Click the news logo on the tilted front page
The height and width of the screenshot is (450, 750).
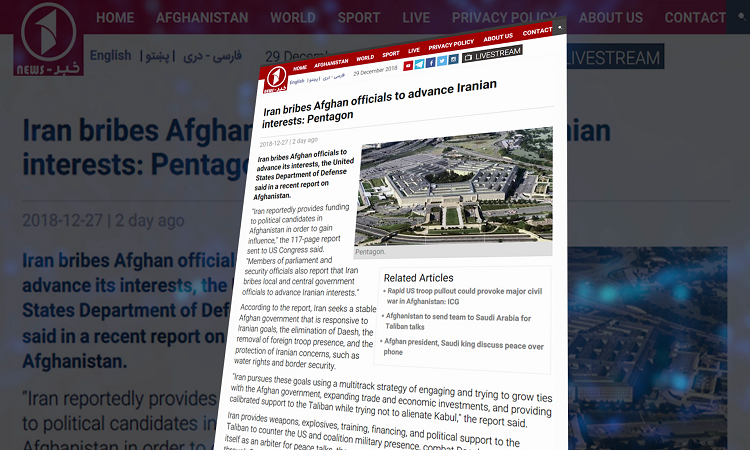point(276,79)
